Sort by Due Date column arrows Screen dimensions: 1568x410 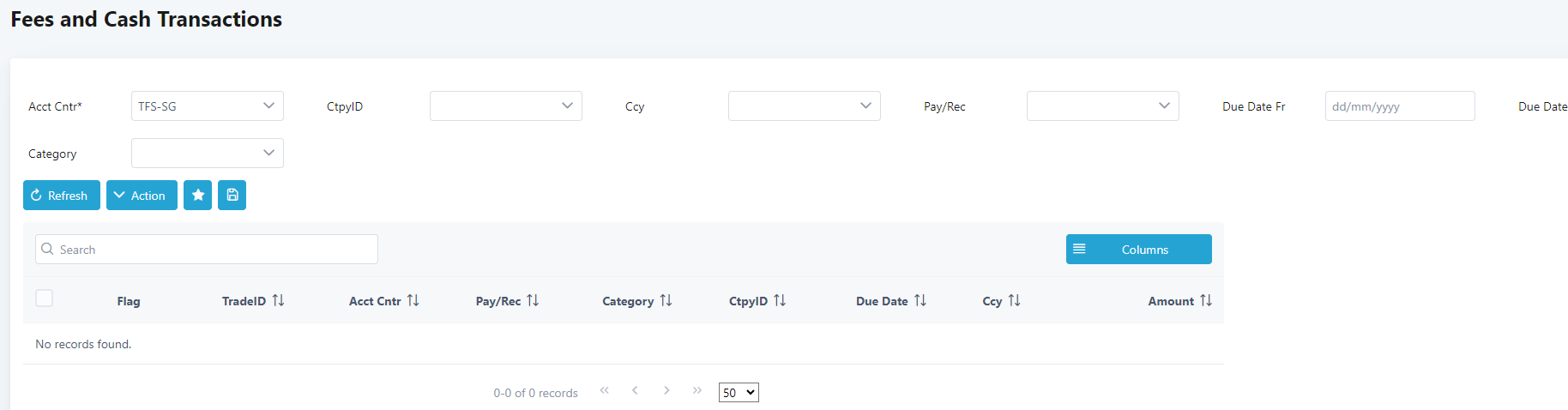(920, 300)
